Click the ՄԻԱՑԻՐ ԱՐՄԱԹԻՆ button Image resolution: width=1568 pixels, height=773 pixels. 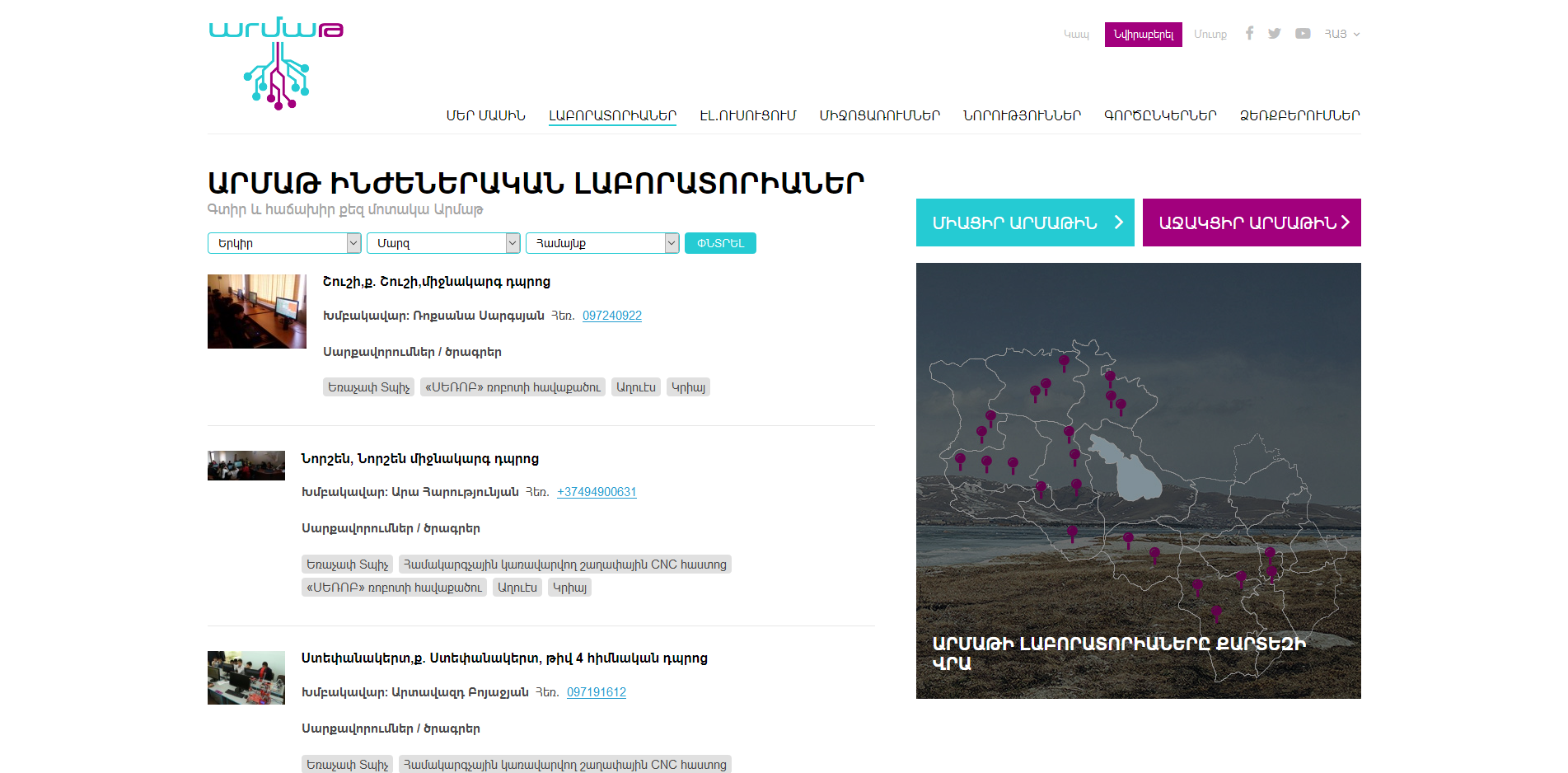[1025, 223]
